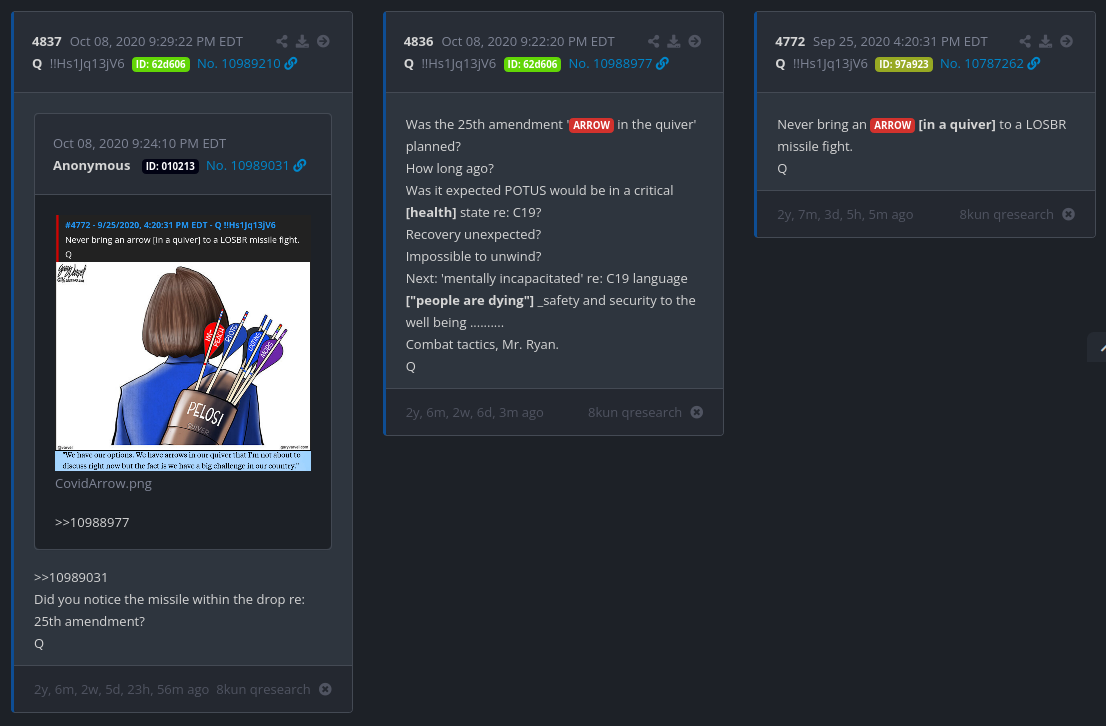Click 'Did you notice the missile within the drop re:' text
Image resolution: width=1106 pixels, height=726 pixels.
[x=169, y=599]
